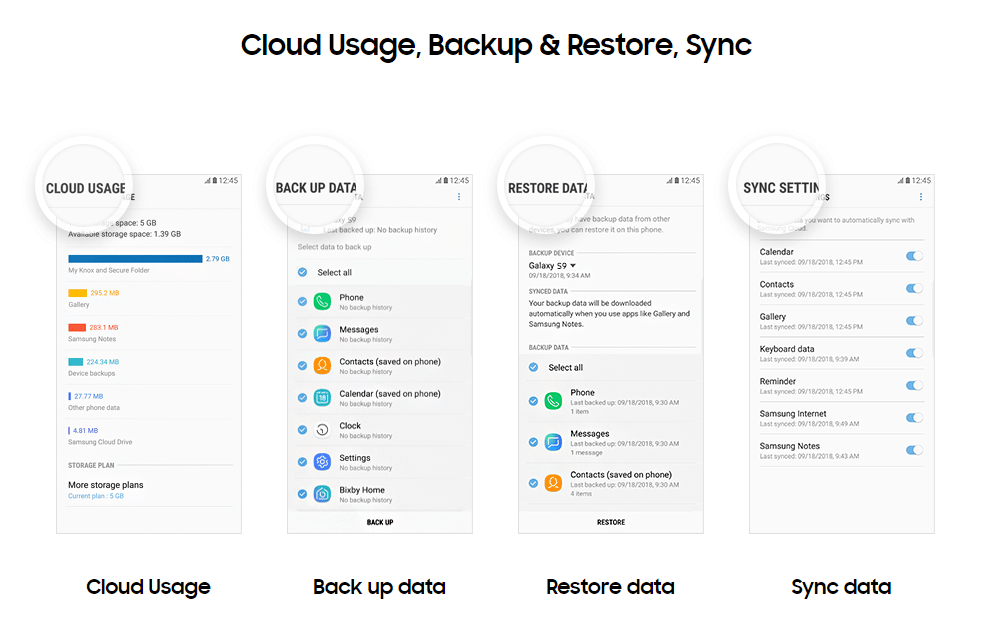Tap the Bixby Home icon in Back up data
Screen dimensions: 990x623
[322, 494]
